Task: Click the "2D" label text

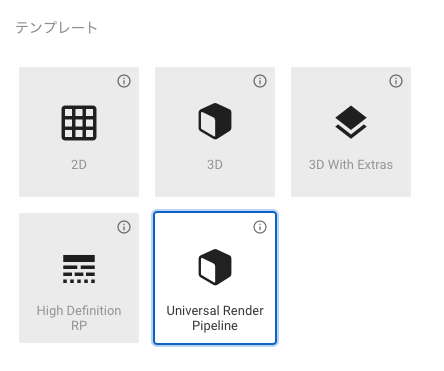Action: coord(79,165)
